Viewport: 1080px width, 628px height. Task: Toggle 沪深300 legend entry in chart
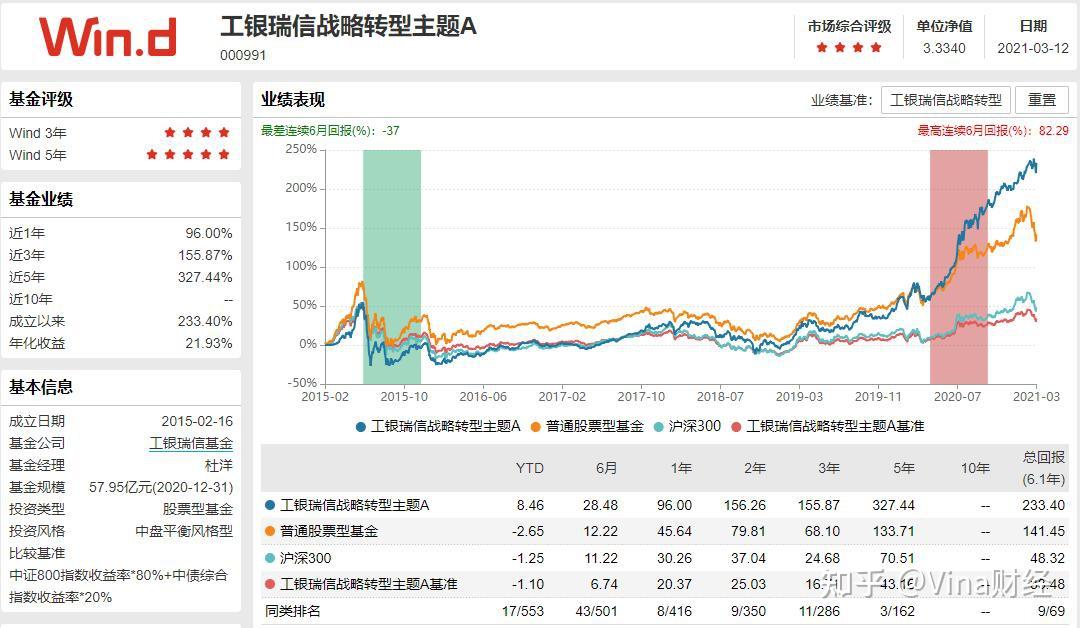(687, 427)
